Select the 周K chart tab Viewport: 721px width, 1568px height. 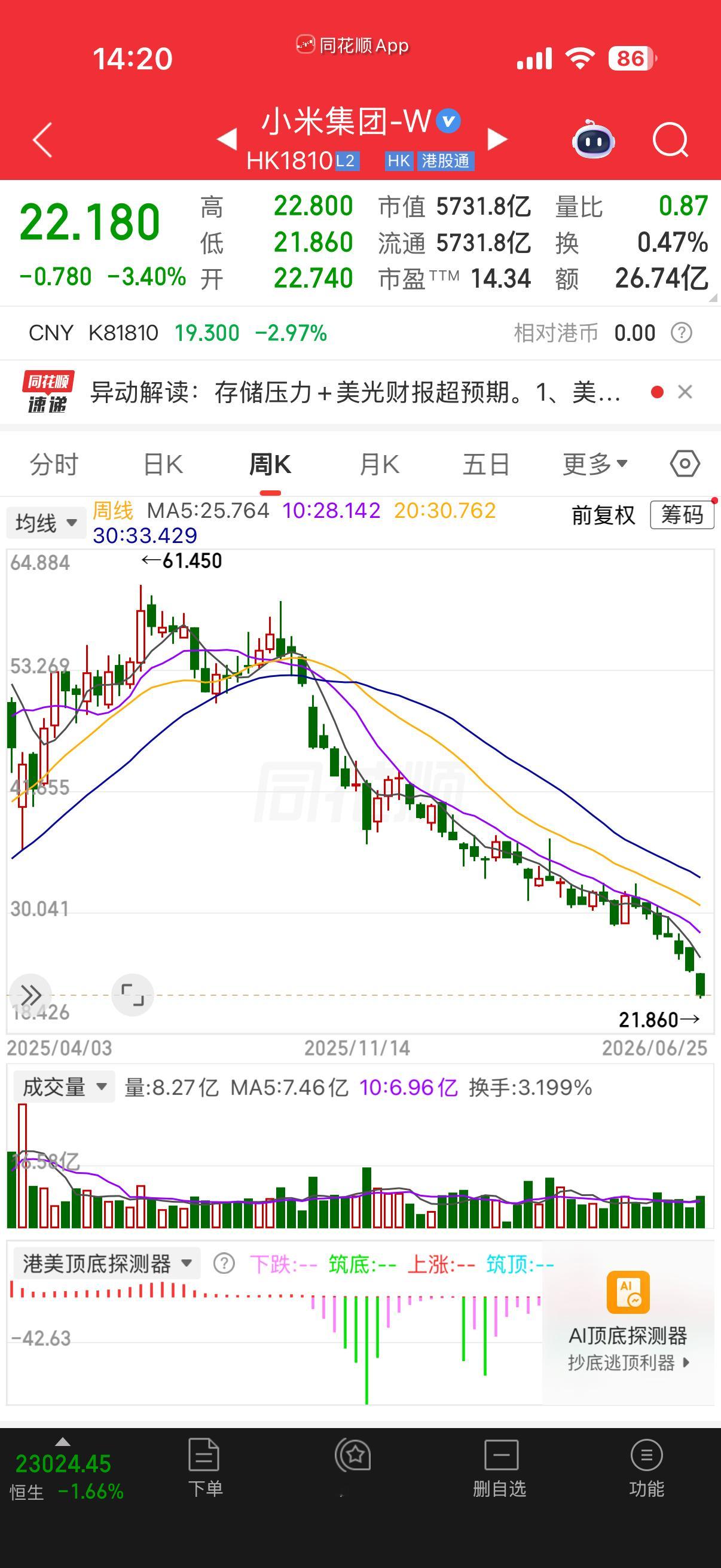[x=270, y=465]
